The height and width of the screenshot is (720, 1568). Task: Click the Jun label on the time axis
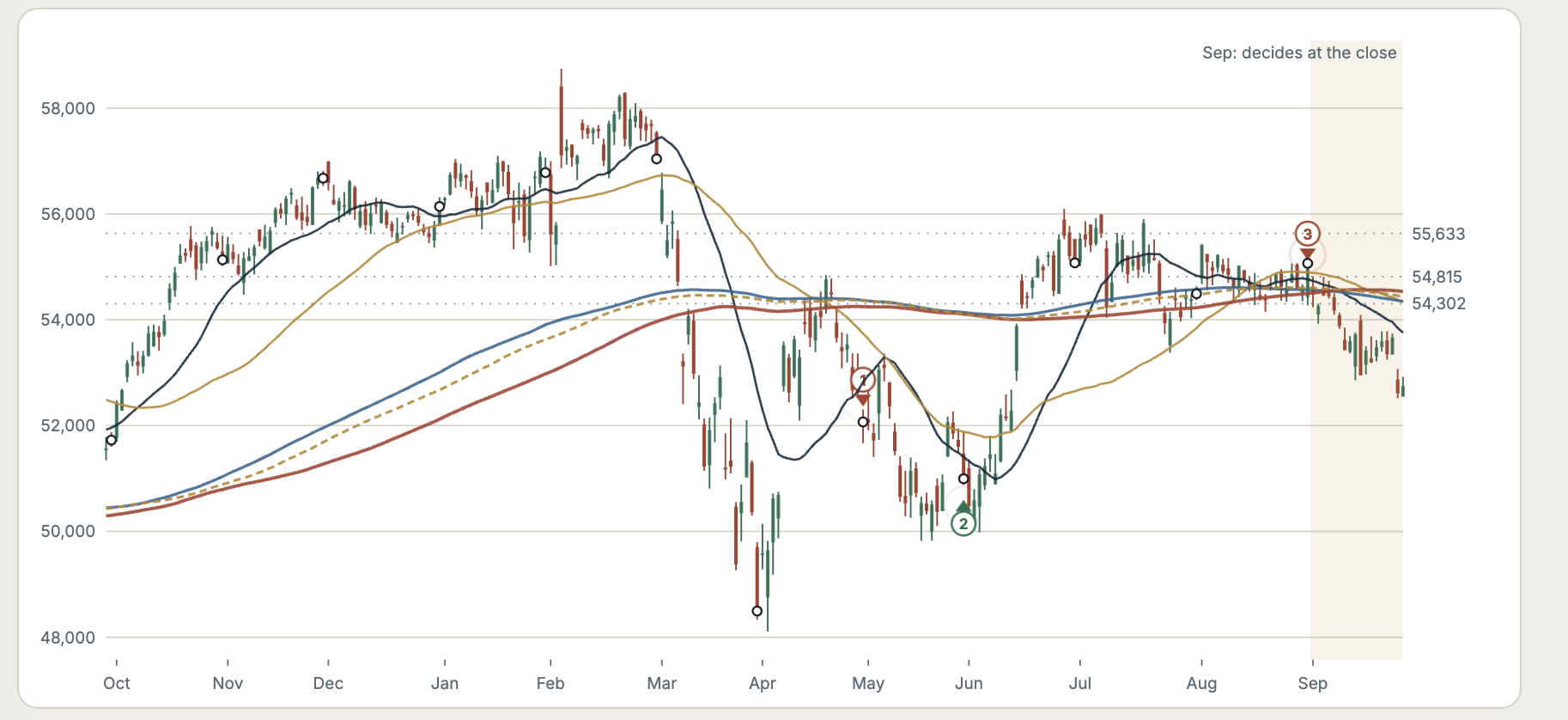[x=969, y=683]
